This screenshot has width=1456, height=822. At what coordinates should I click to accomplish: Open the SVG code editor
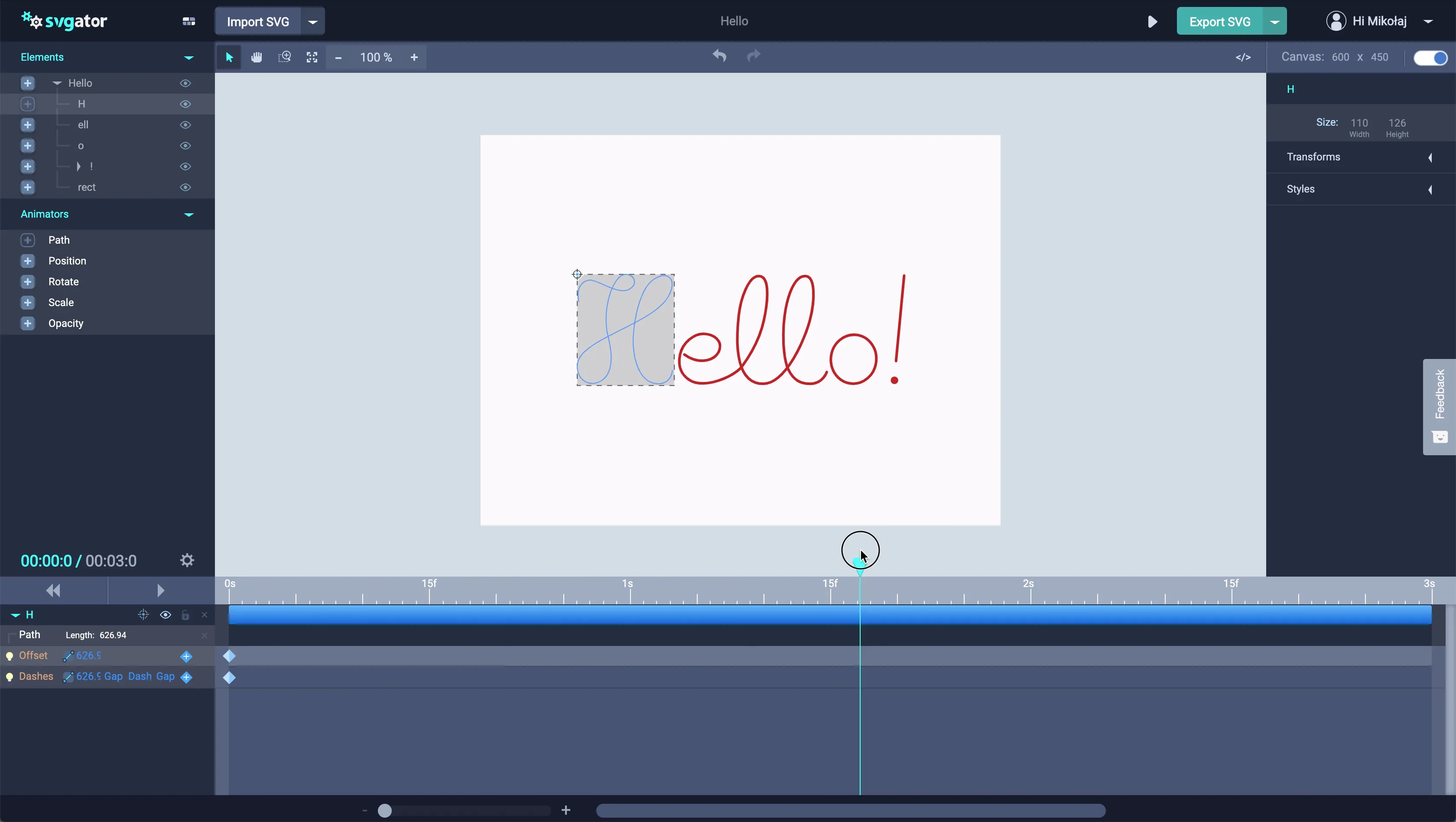(x=1242, y=57)
